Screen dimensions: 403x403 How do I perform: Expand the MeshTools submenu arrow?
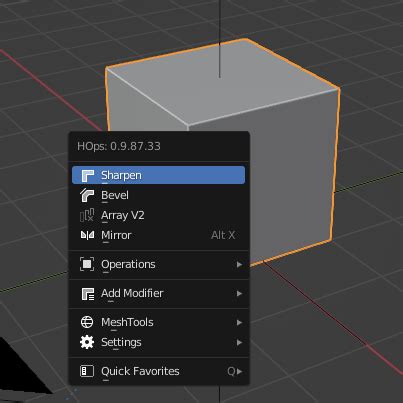tap(239, 322)
